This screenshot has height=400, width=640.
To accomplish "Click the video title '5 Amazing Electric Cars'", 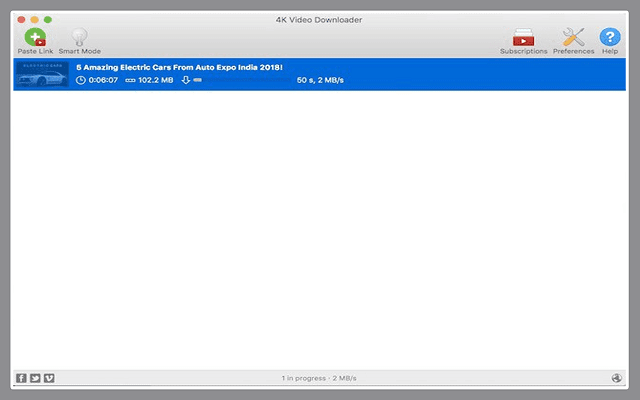I will [179, 67].
